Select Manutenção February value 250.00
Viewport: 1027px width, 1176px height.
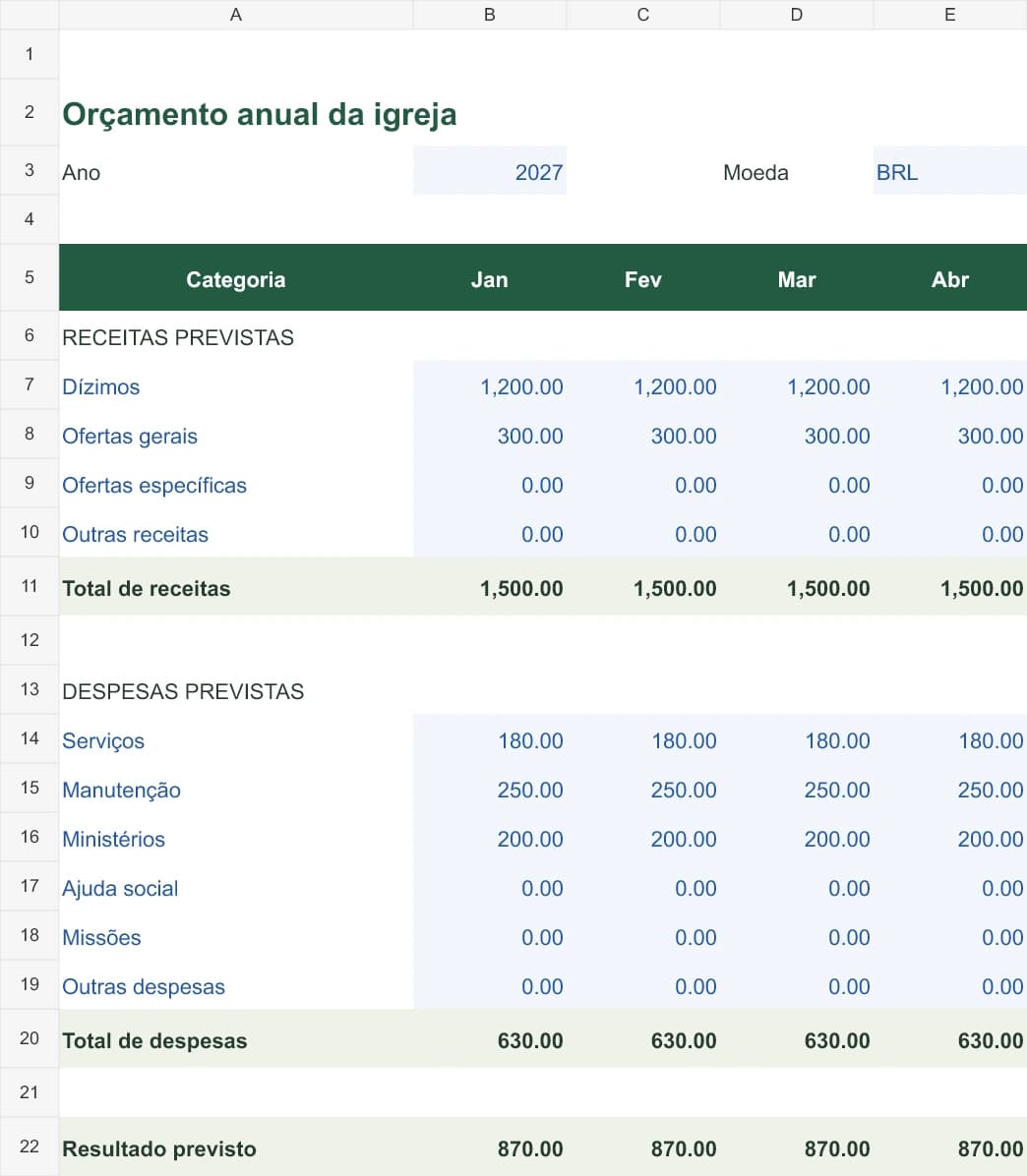643,789
